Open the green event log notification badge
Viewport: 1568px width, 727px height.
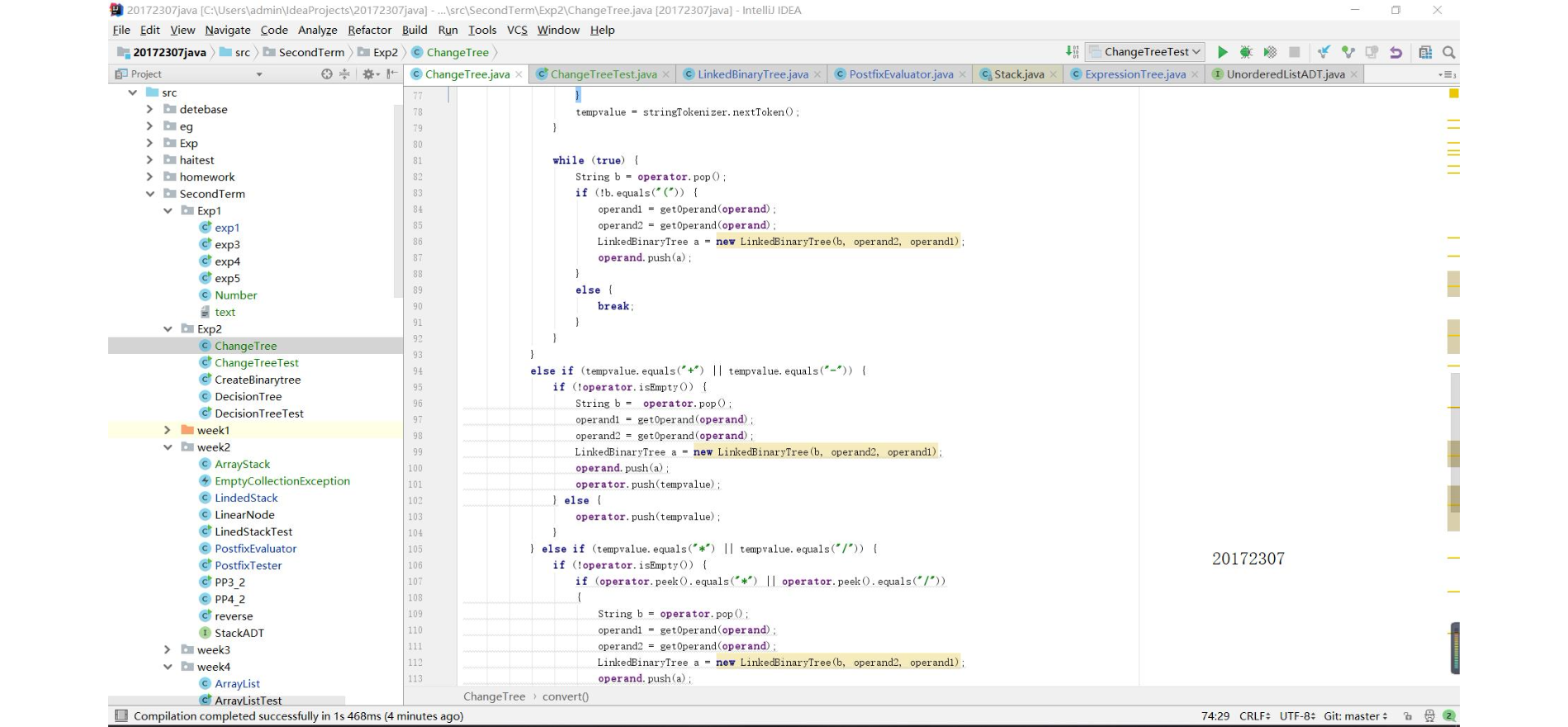(1449, 716)
